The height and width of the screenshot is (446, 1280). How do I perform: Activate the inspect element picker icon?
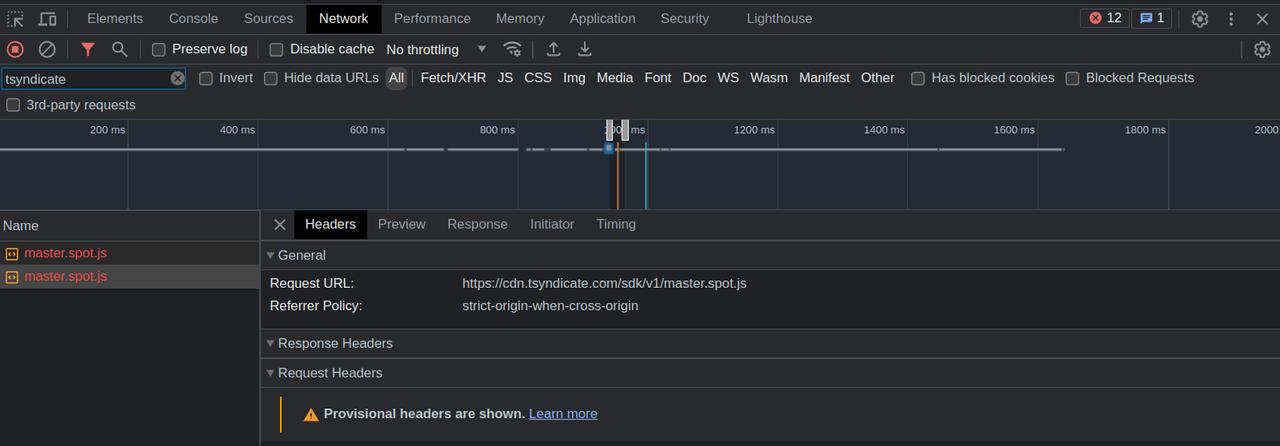click(x=15, y=19)
